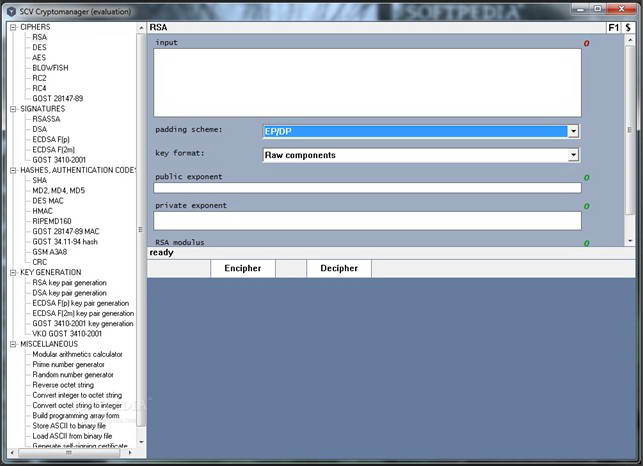This screenshot has width=643, height=466.
Task: Collapse the MISCELLANEOUS tree group
Action: point(14,344)
